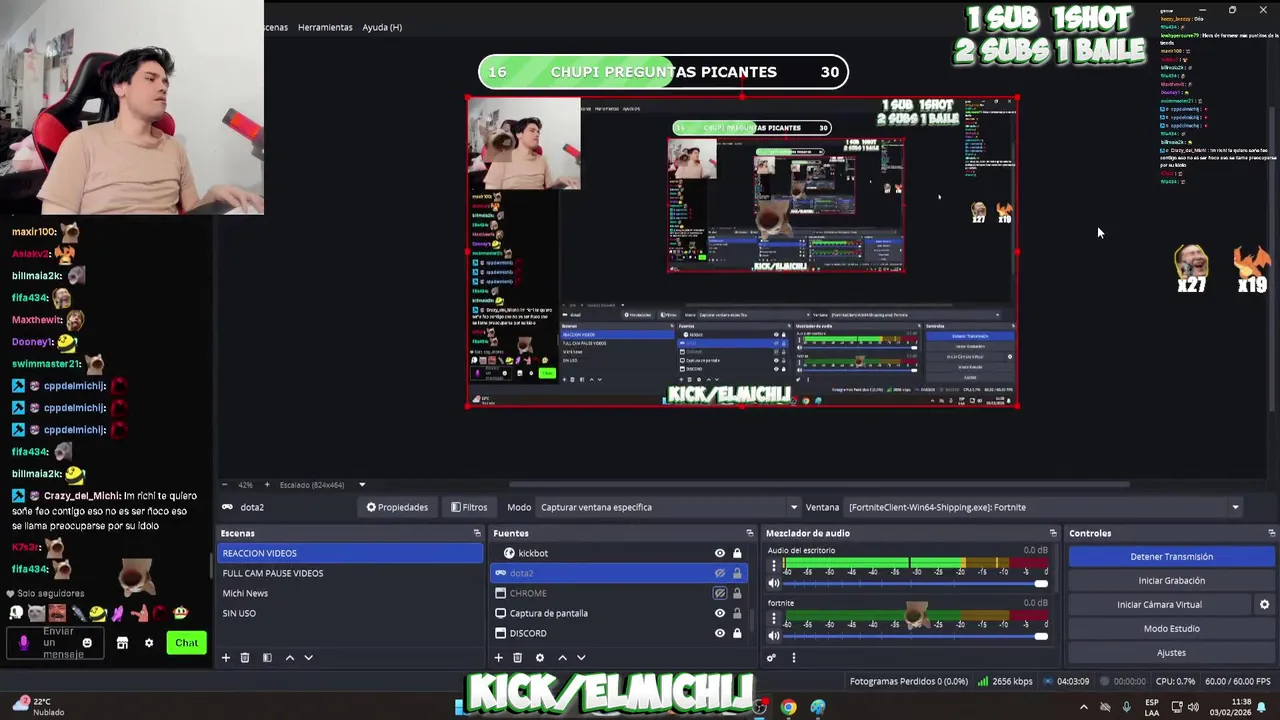The image size is (1280, 720).
Task: Add a new source in Fuentes
Action: tap(498, 658)
